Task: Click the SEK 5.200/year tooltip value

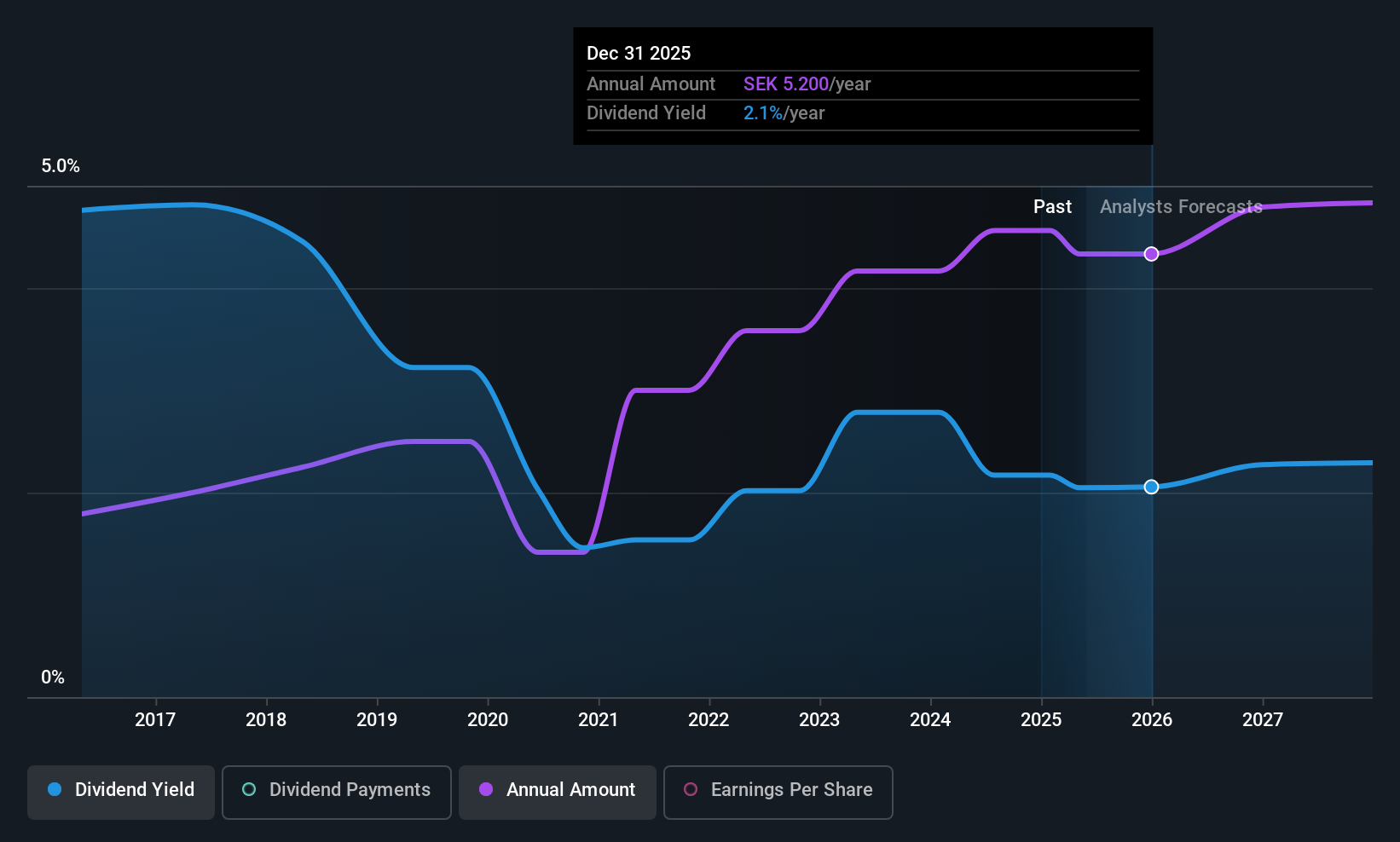Action: coord(807,84)
